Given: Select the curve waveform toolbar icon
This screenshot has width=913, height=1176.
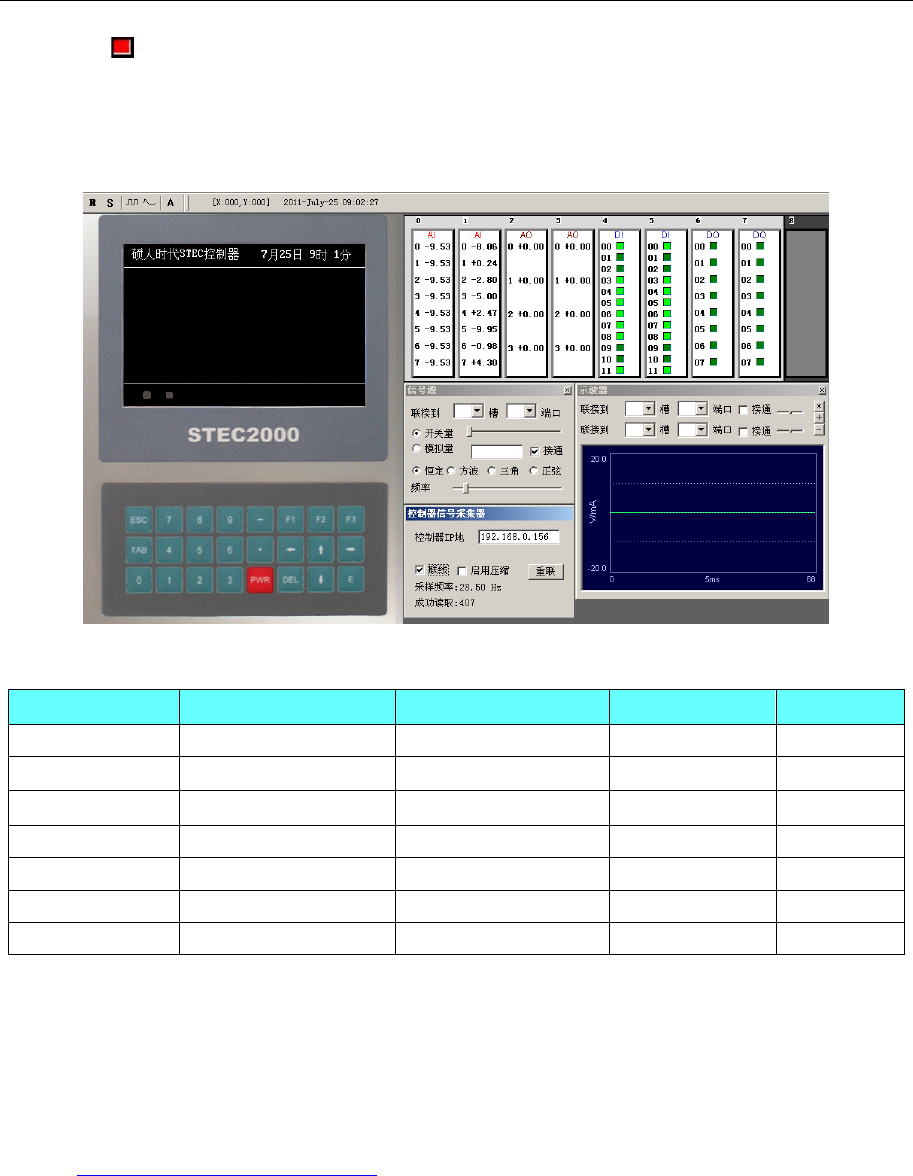Looking at the screenshot, I should (149, 202).
